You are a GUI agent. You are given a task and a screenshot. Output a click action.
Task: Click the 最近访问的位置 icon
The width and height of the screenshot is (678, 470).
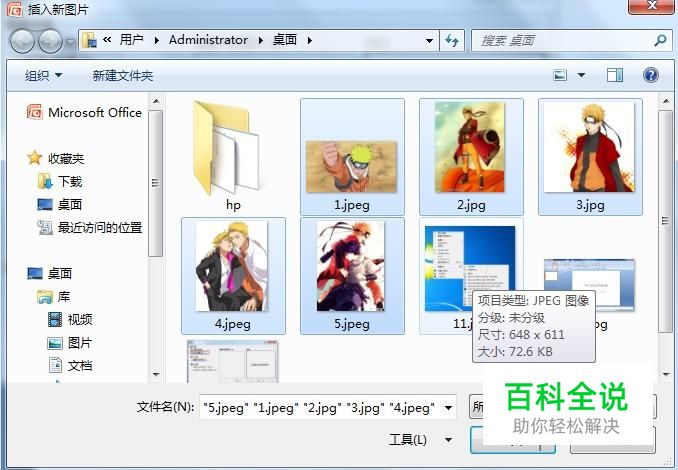[45, 227]
